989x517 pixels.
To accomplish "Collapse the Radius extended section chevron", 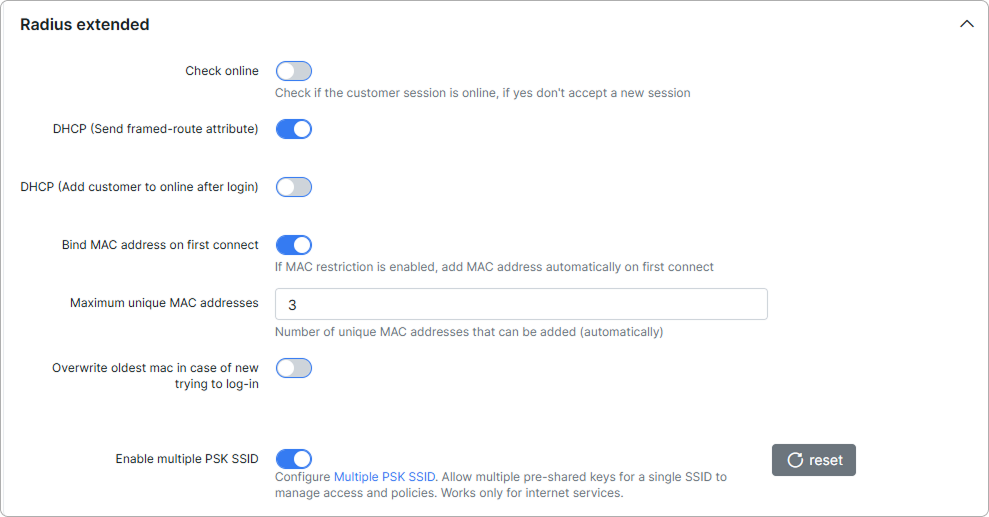I will pos(966,24).
